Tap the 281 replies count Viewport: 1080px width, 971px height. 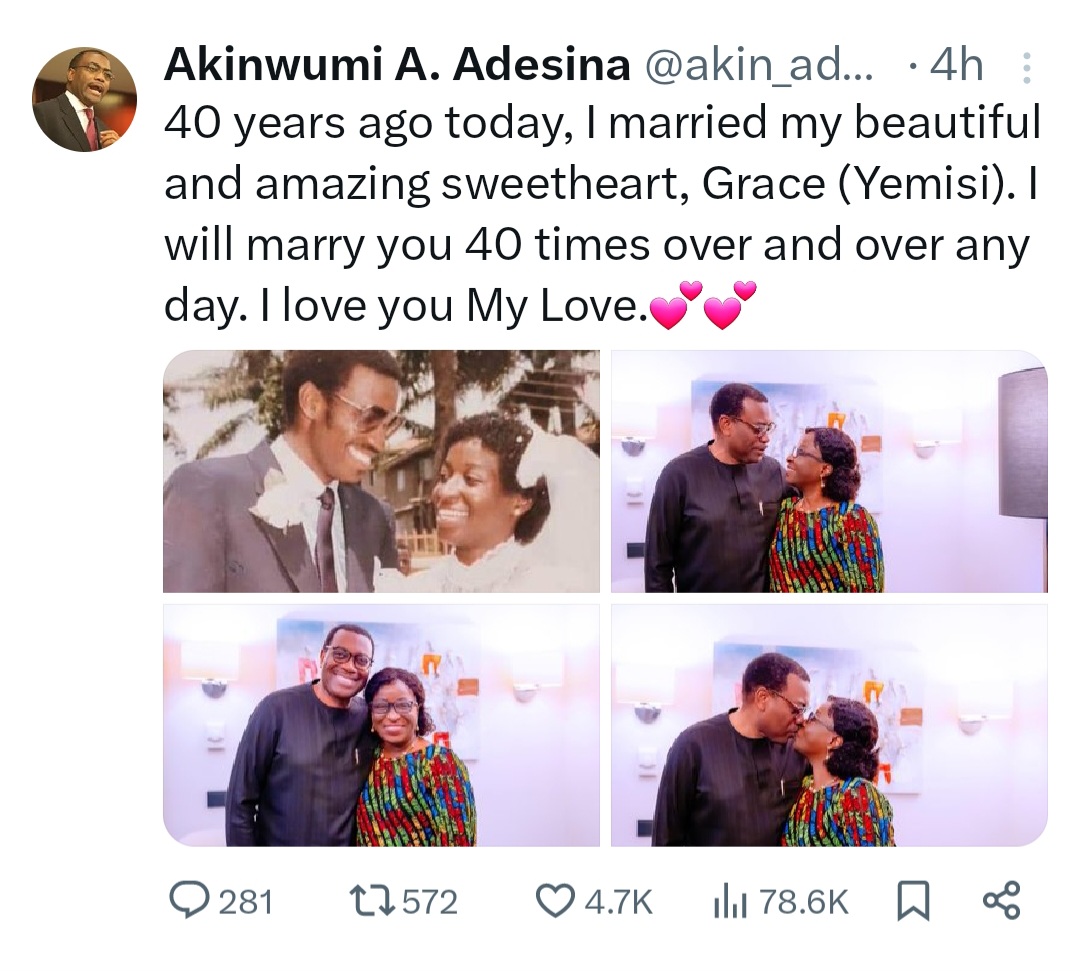[x=245, y=903]
